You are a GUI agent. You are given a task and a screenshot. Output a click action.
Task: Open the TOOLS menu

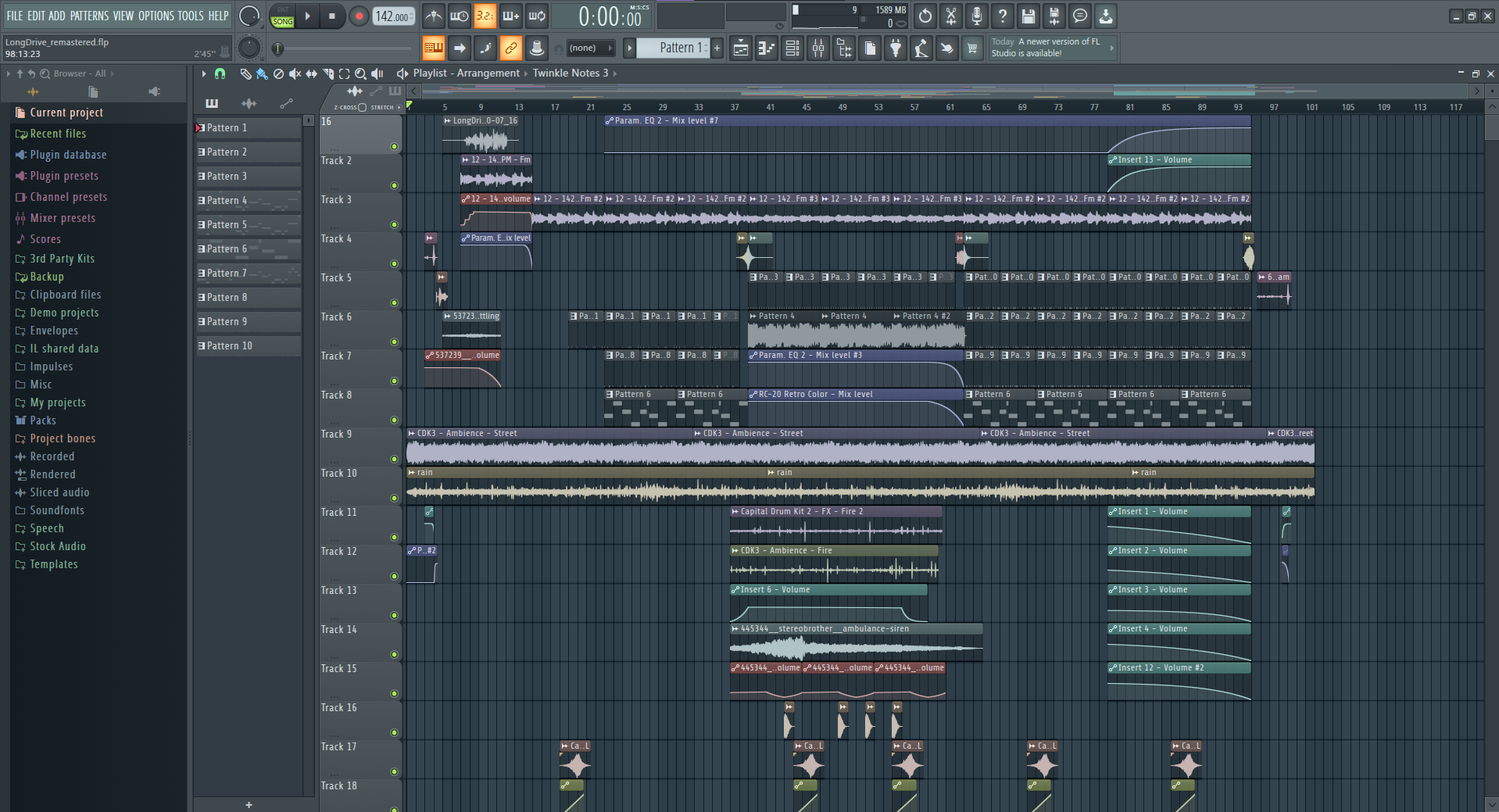coord(190,16)
